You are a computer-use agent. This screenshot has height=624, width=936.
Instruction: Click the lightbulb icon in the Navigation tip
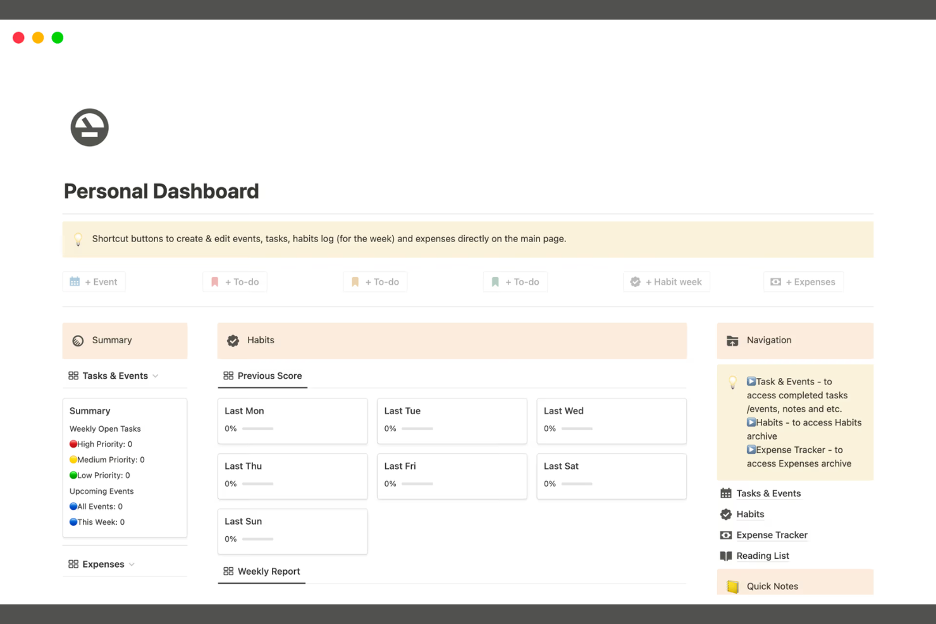click(x=731, y=381)
